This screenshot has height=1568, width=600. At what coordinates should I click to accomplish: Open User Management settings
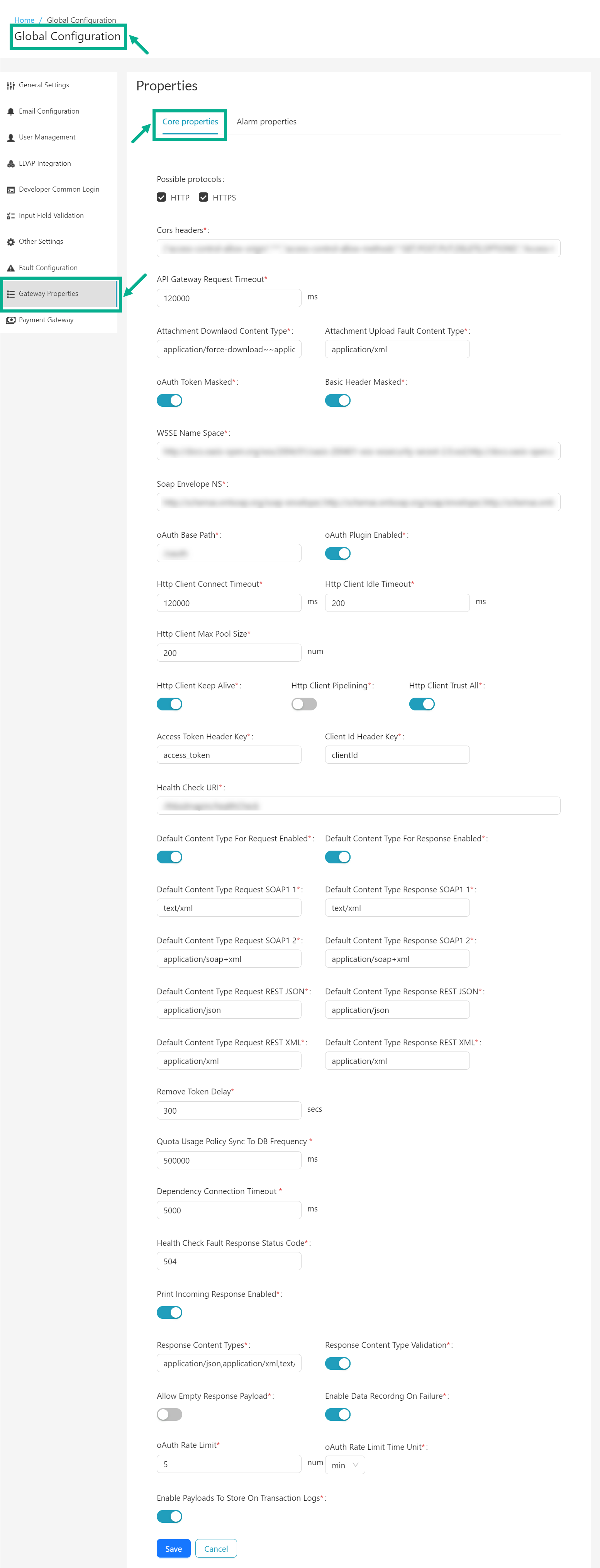tap(48, 137)
